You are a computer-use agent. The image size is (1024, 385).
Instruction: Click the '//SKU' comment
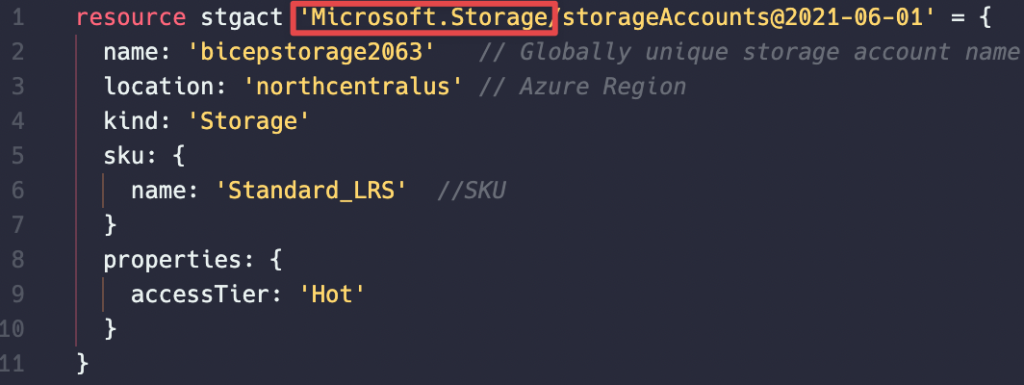tap(472, 191)
